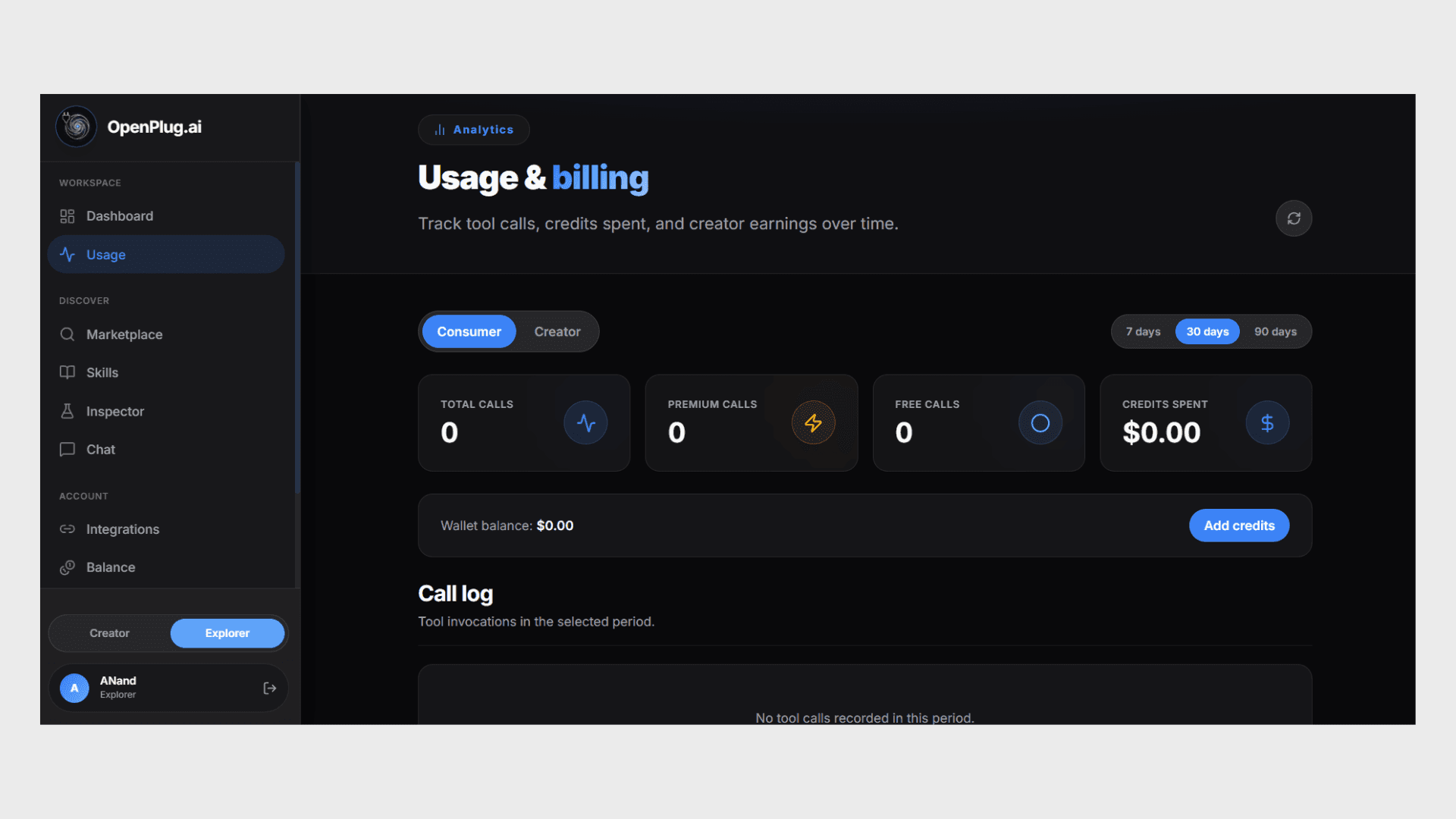This screenshot has width=1456, height=819.
Task: Click the Usage pulse icon in sidebar
Action: click(67, 254)
